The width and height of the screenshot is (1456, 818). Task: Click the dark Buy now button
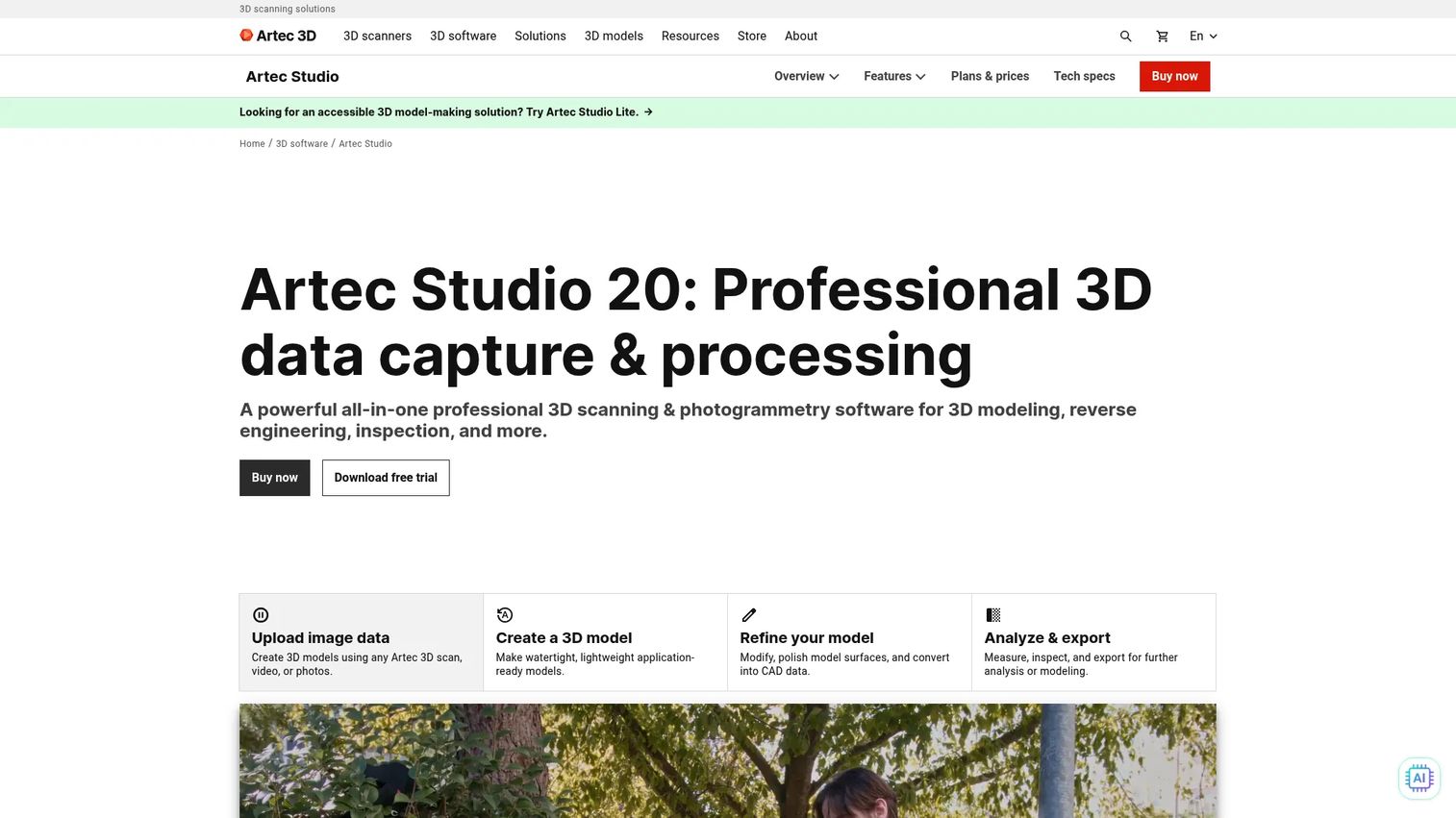pyautogui.click(x=275, y=478)
